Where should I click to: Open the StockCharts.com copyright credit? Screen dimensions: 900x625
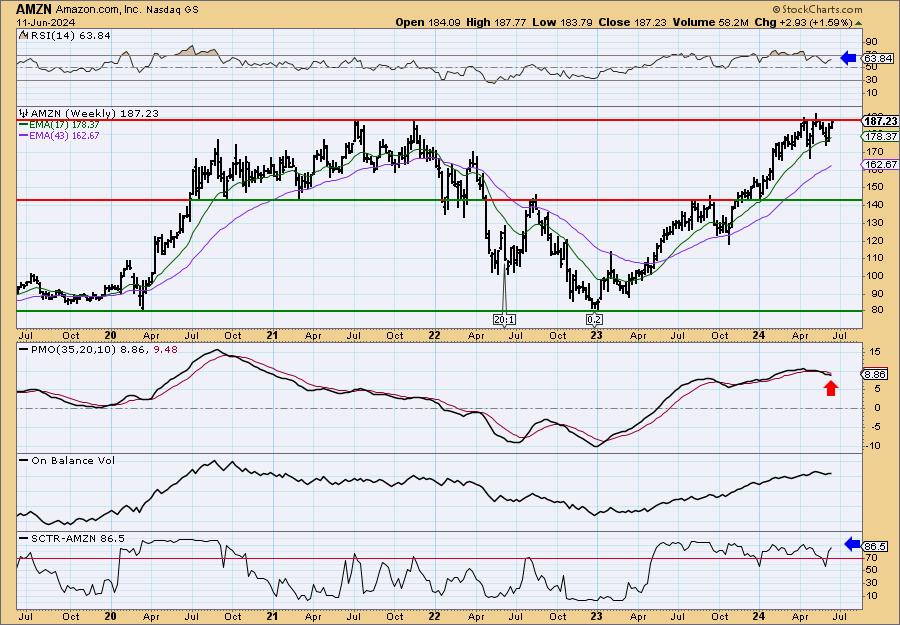point(817,9)
